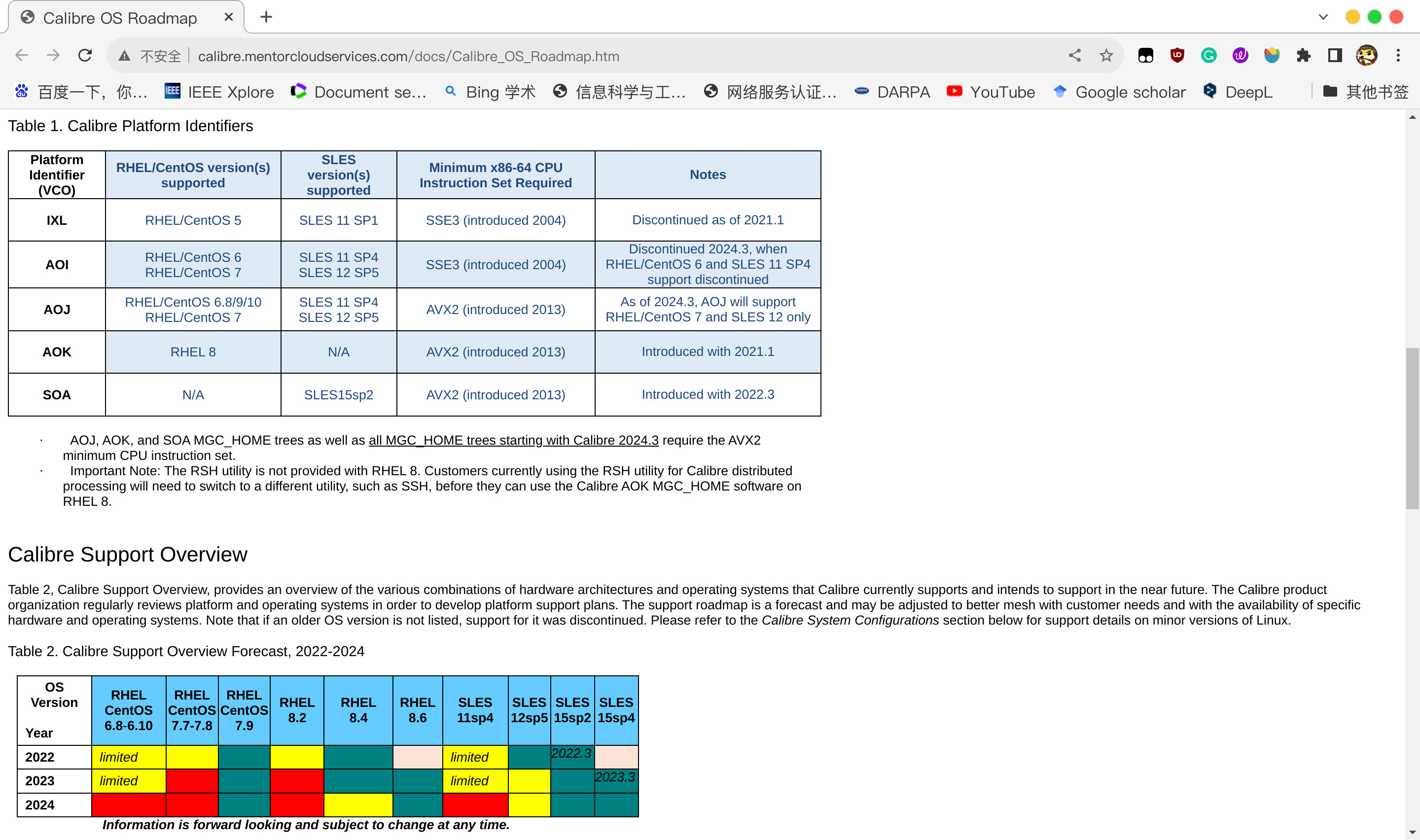Click the browser reload button
Image resolution: width=1420 pixels, height=840 pixels.
(85, 56)
